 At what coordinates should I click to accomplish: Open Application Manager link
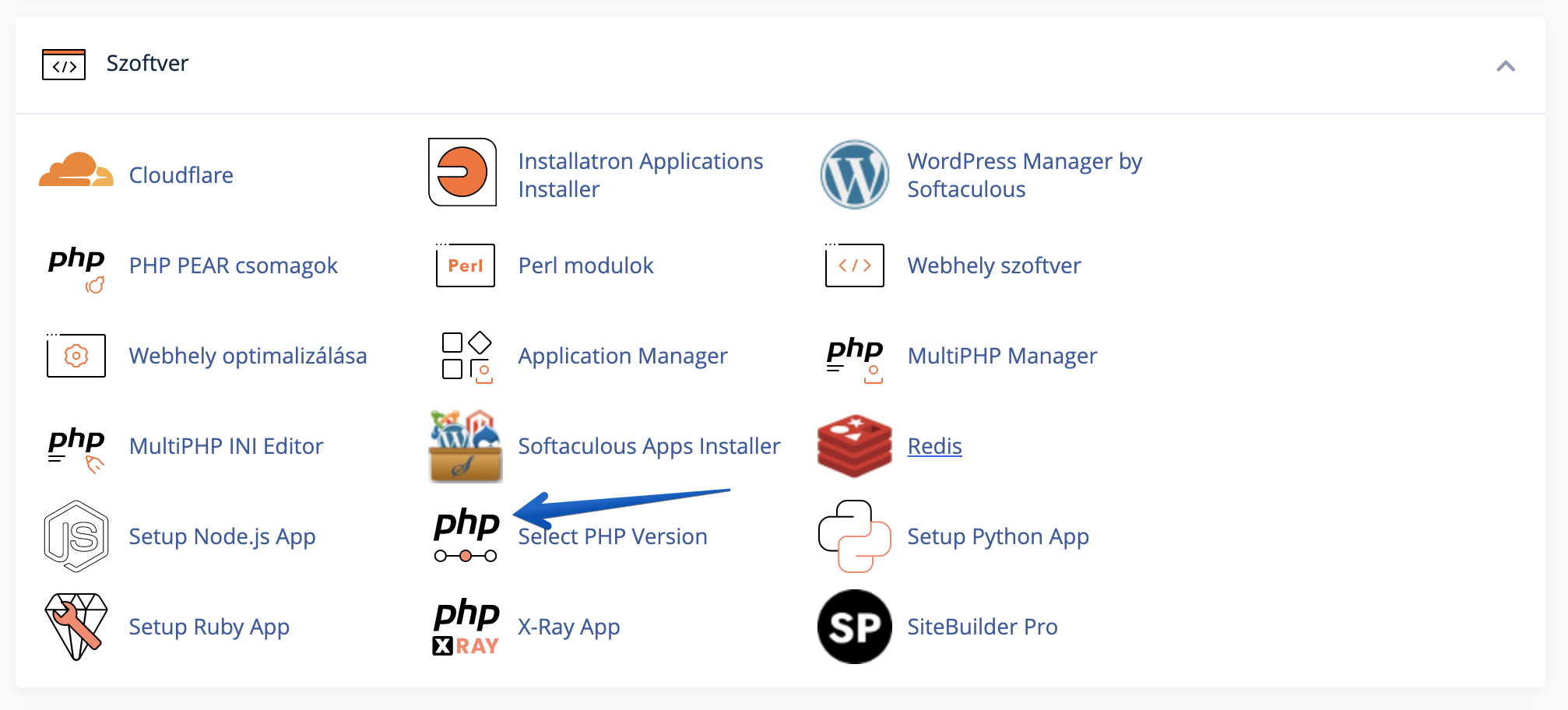click(623, 356)
